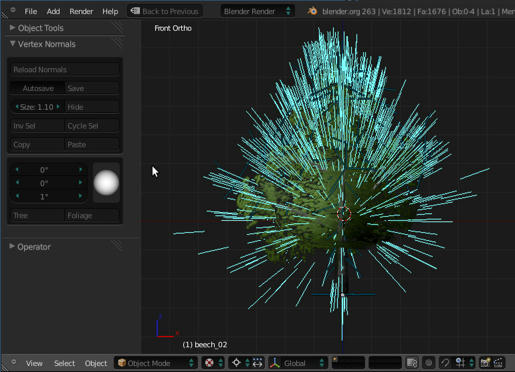The width and height of the screenshot is (515, 372).
Task: Click Inv Sel button
Action: (x=37, y=126)
